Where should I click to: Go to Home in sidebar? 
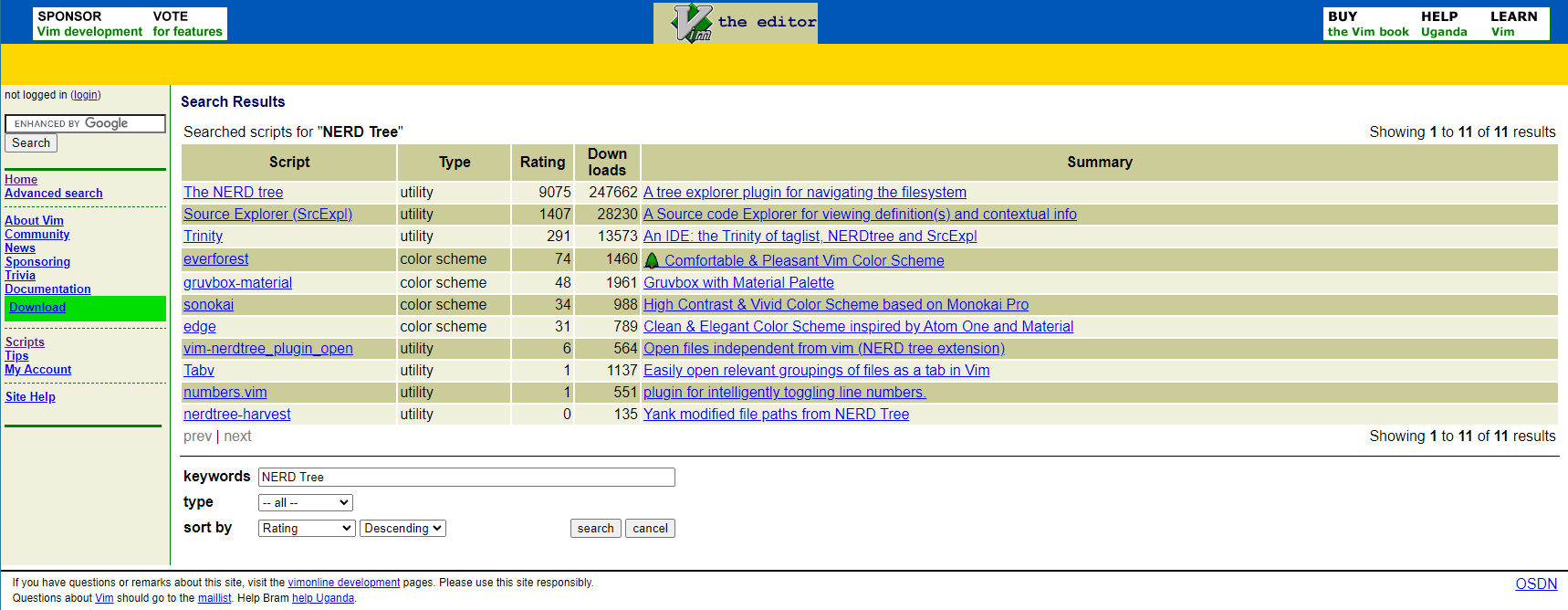pos(21,180)
